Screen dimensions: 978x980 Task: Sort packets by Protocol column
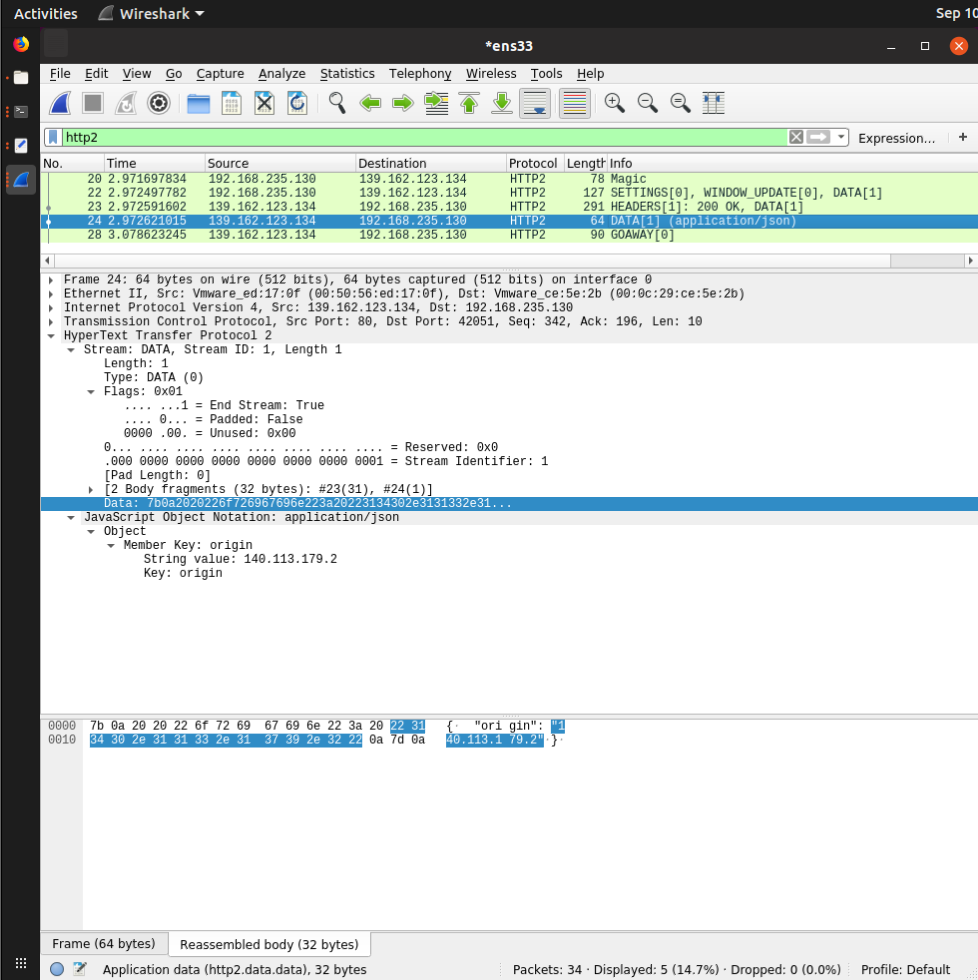pyautogui.click(x=535, y=163)
